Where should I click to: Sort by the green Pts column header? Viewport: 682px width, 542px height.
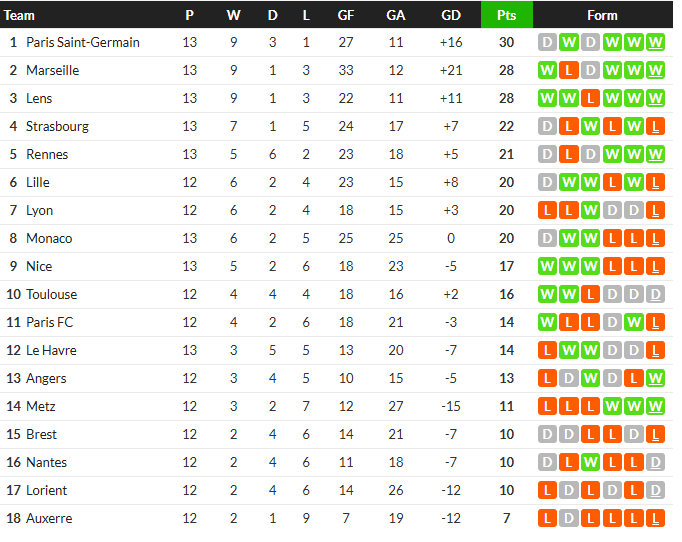[x=506, y=15]
